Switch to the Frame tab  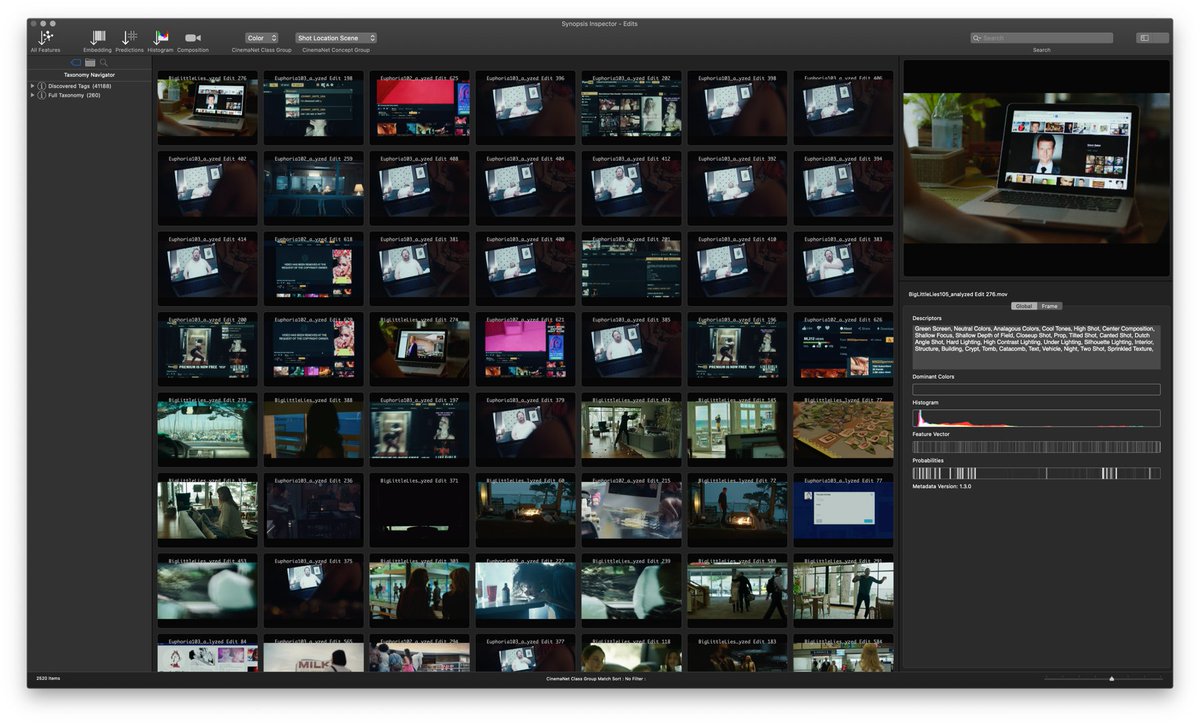[1049, 306]
